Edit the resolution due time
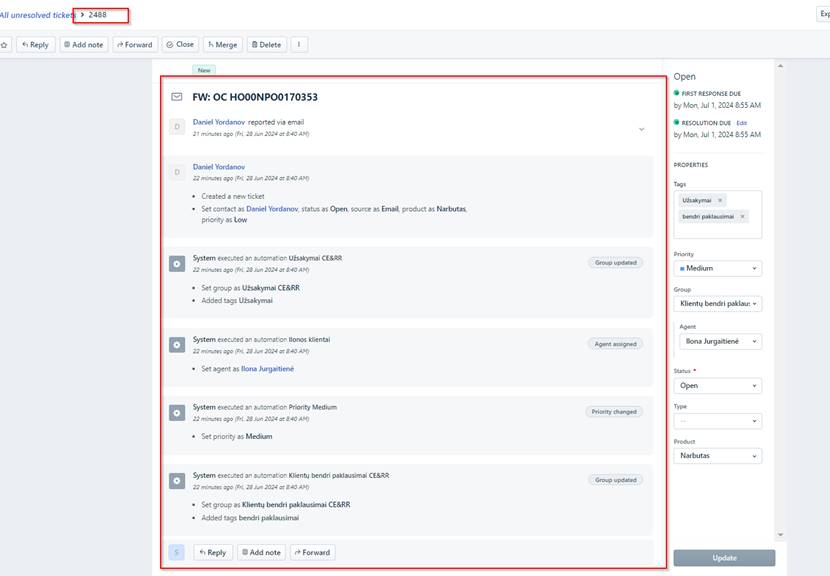The image size is (830, 576). point(742,123)
